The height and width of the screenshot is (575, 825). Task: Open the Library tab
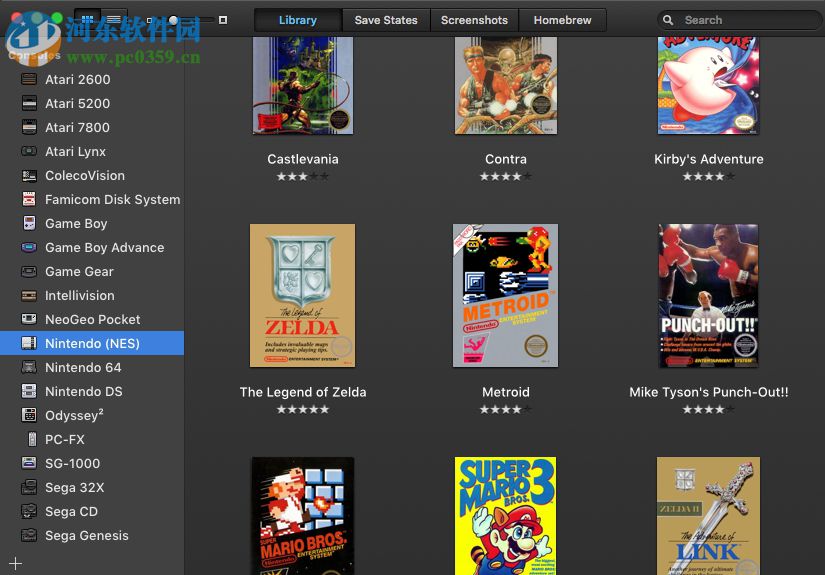(298, 20)
